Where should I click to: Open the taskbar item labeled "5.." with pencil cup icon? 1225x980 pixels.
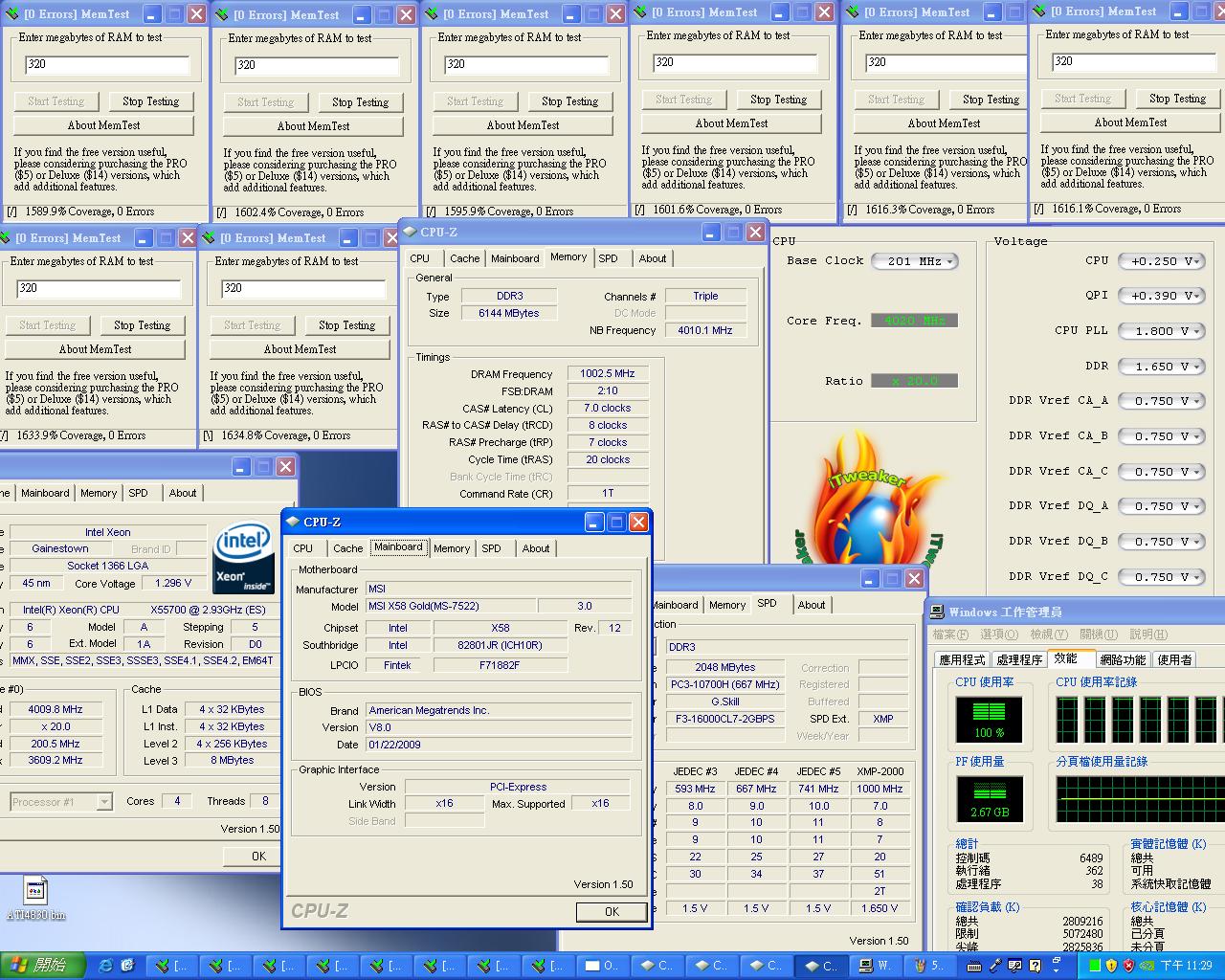(x=930, y=966)
